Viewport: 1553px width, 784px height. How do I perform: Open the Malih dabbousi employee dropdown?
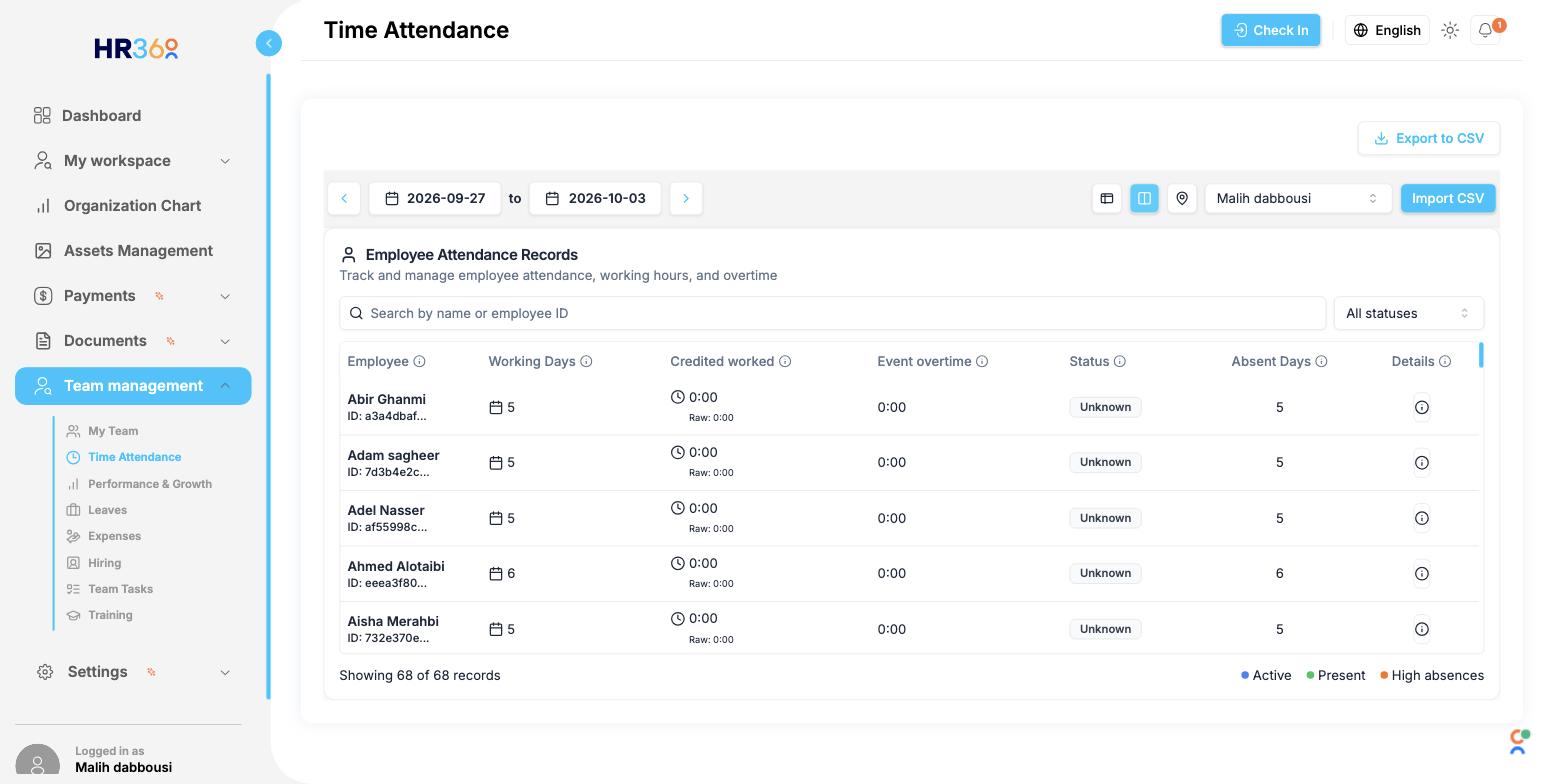[x=1298, y=198]
